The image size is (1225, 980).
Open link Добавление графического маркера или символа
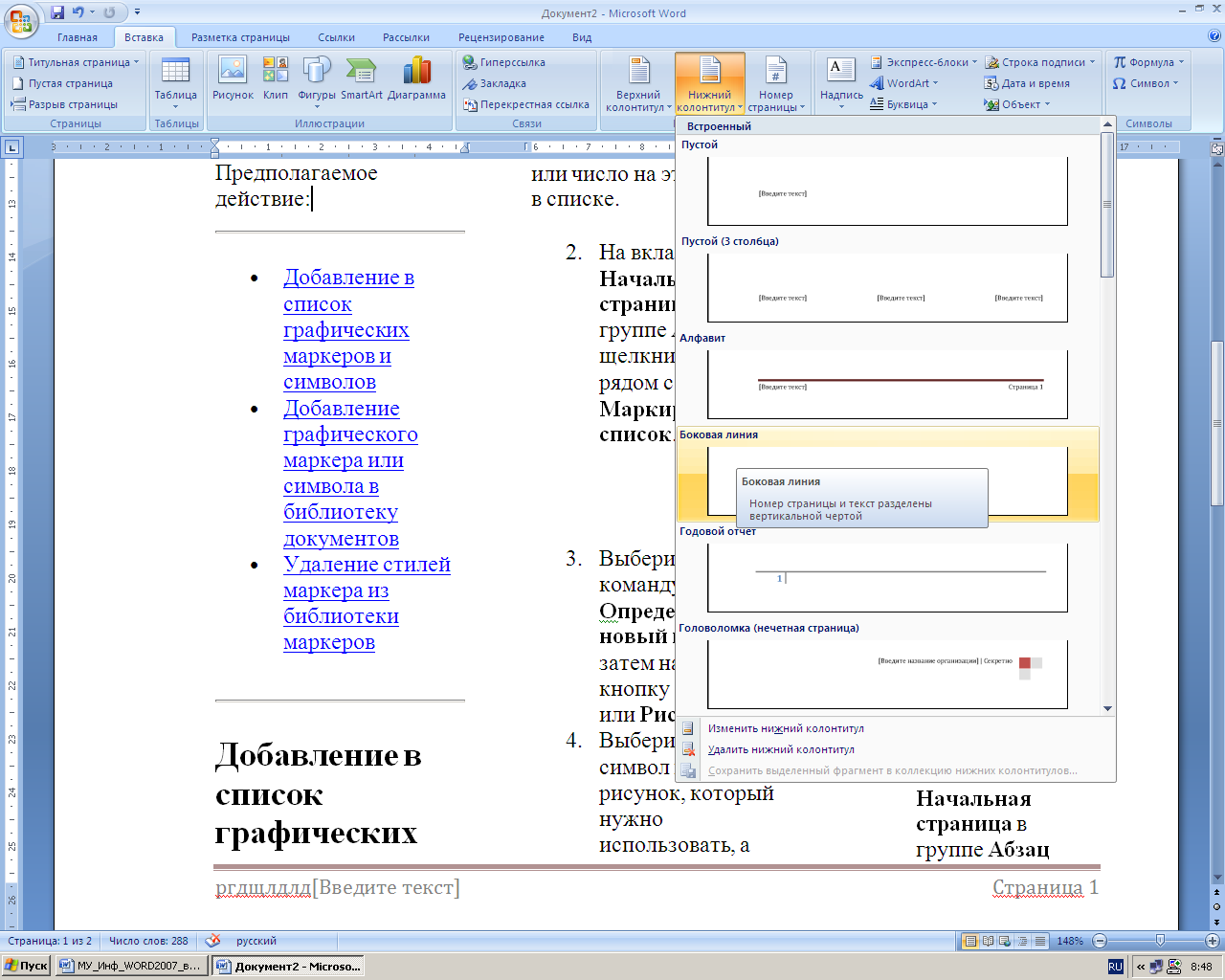pyautogui.click(x=350, y=473)
